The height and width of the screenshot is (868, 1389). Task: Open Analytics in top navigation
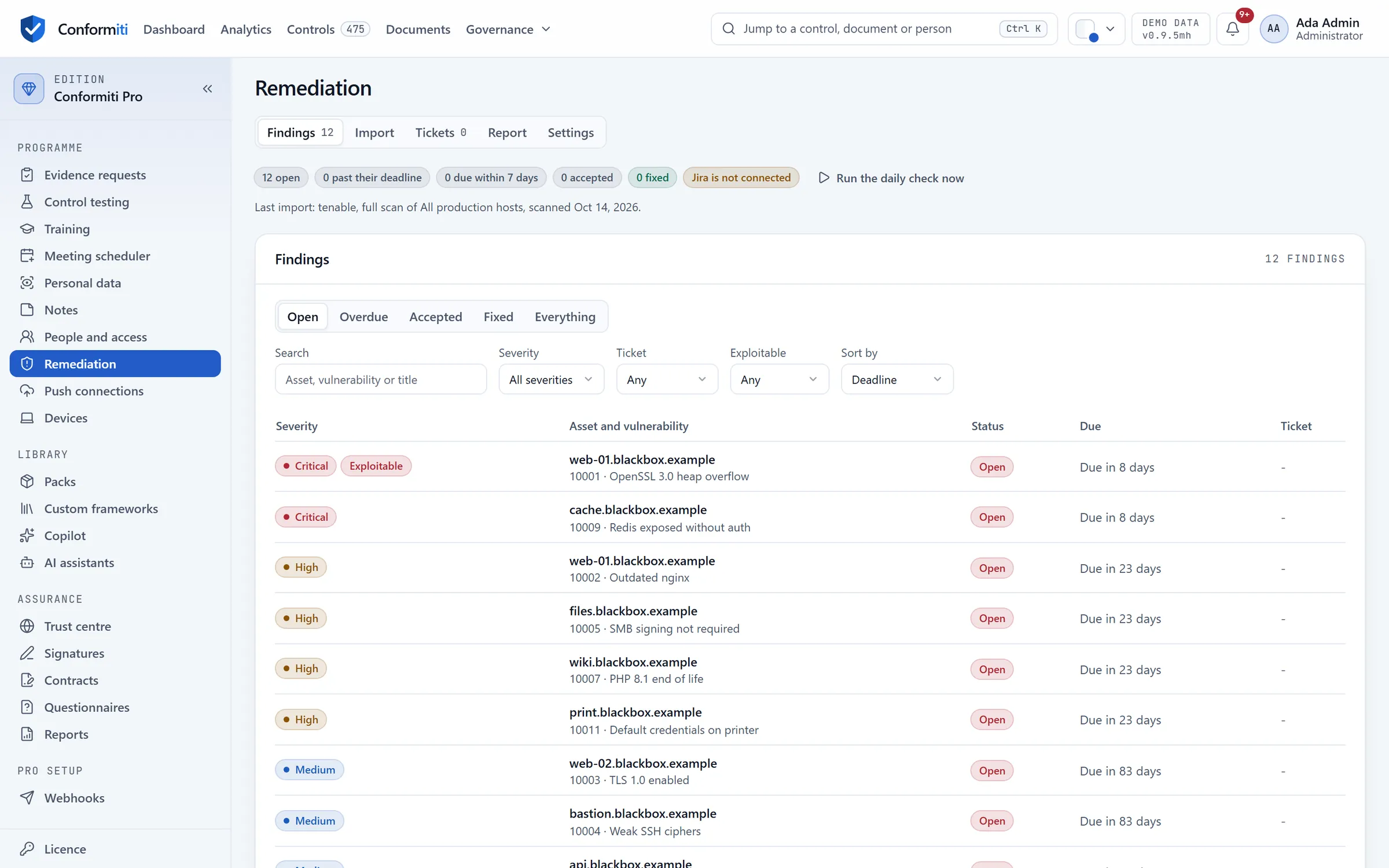[245, 29]
